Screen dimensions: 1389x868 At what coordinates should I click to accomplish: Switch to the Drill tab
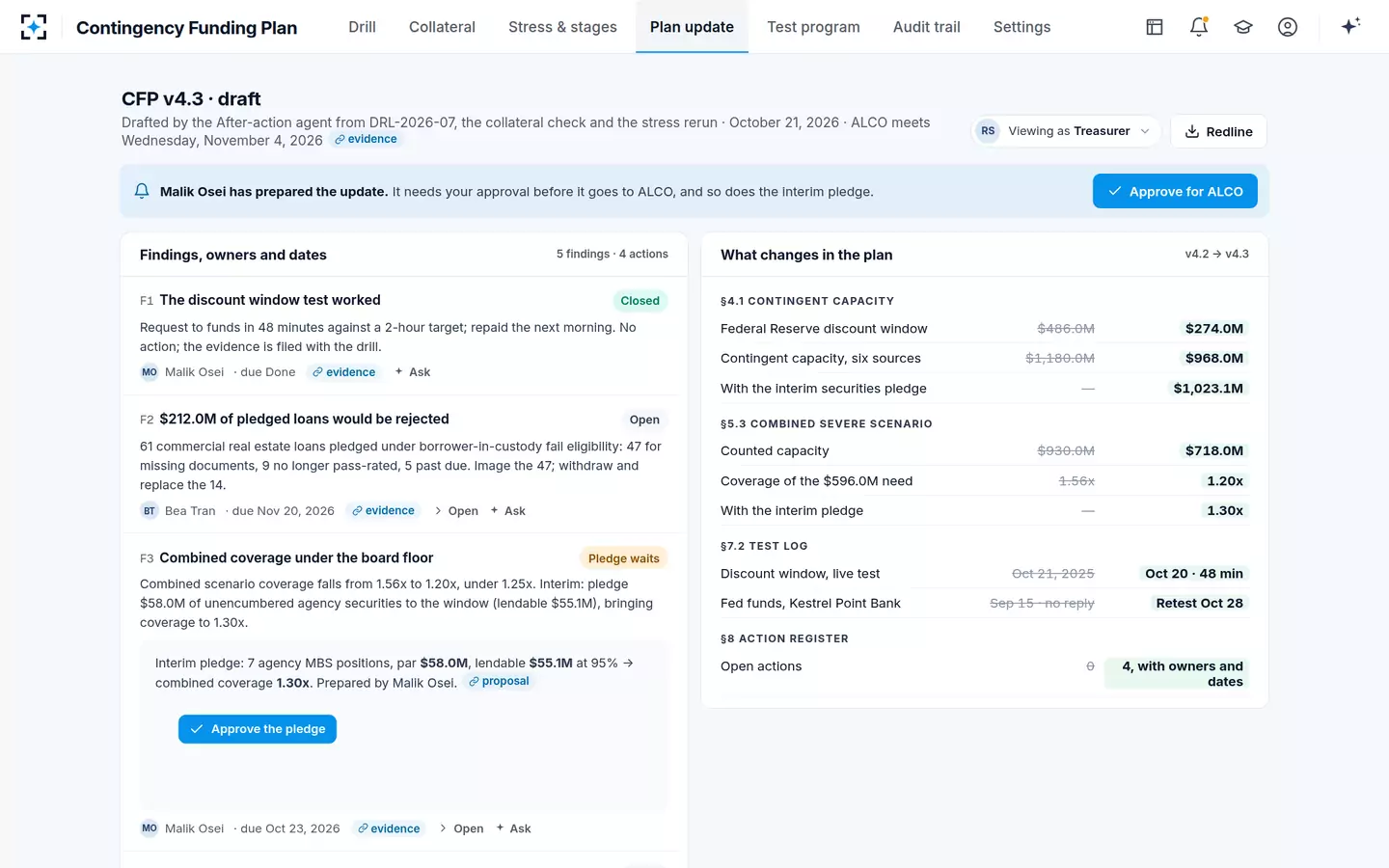click(362, 27)
